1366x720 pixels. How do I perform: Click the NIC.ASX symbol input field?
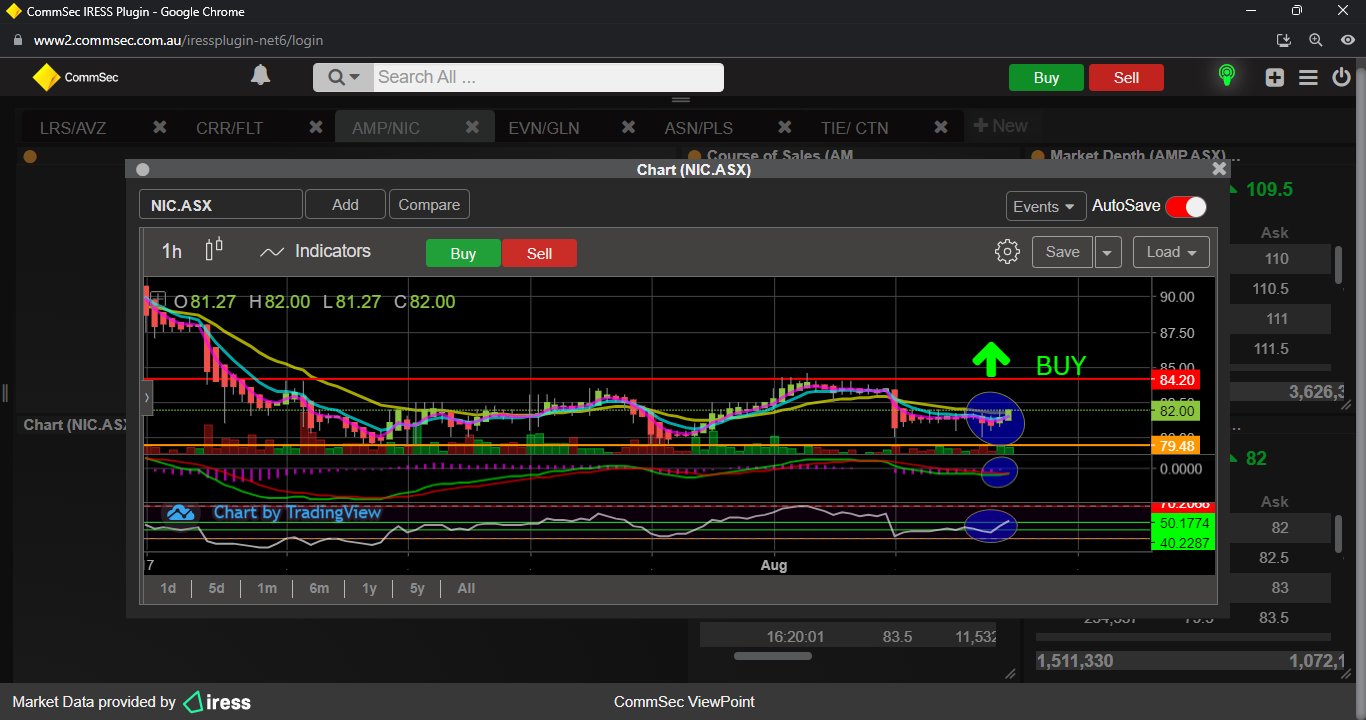(x=220, y=205)
